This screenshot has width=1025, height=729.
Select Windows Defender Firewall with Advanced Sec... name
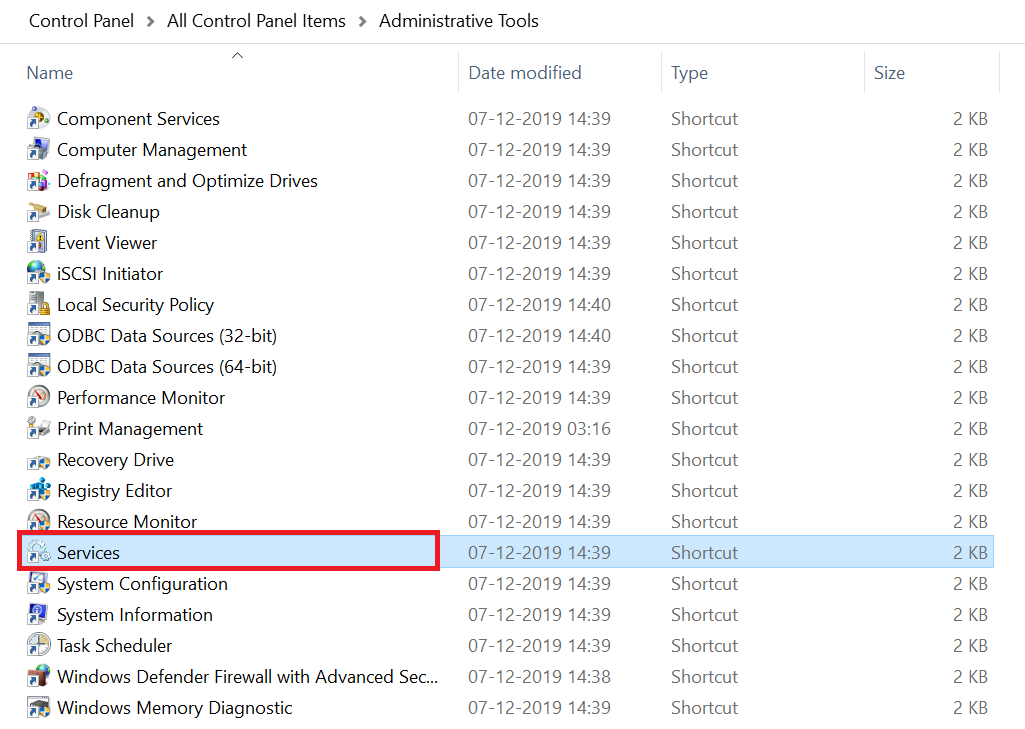(248, 677)
